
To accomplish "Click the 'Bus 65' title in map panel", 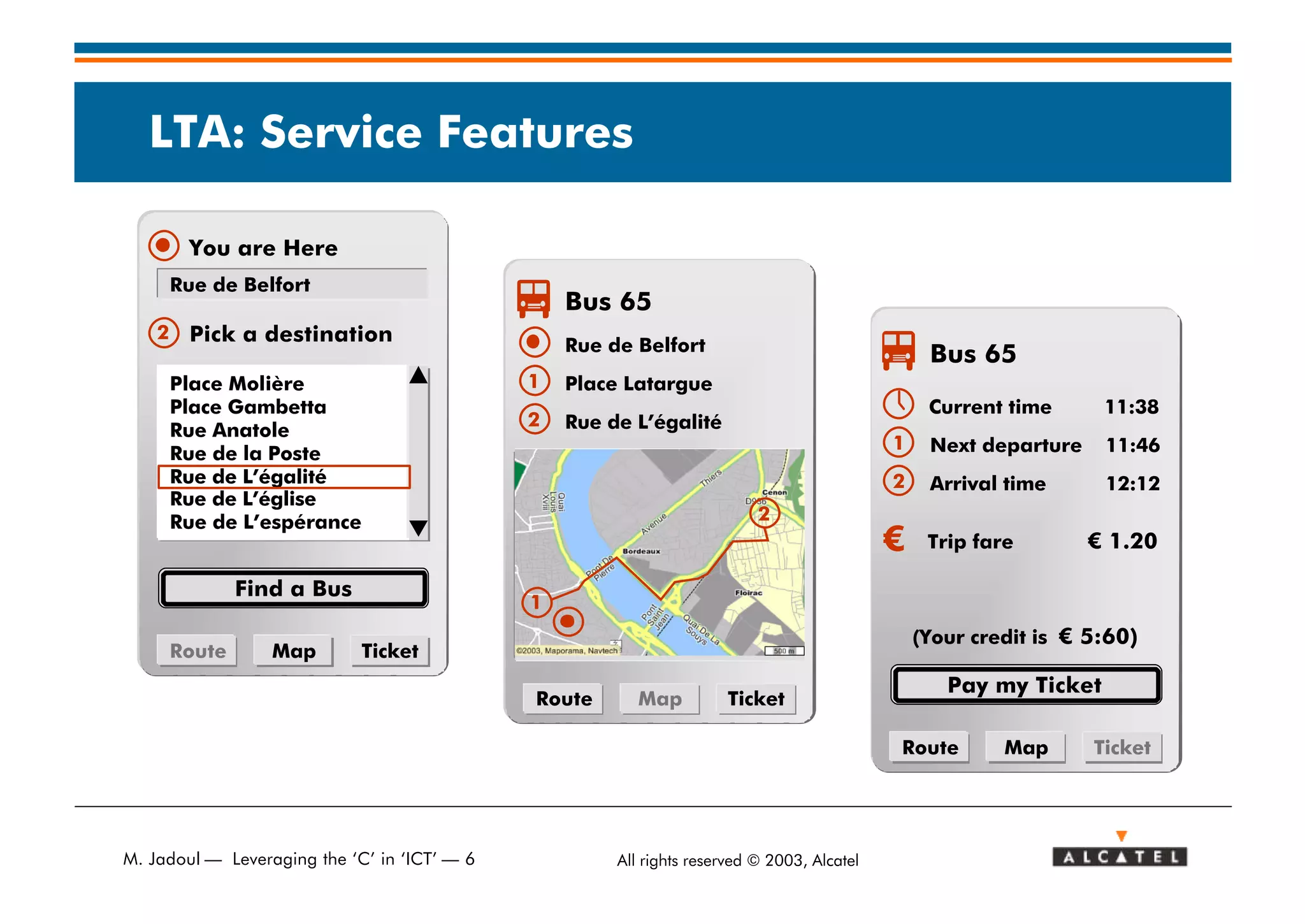I will tap(609, 301).
